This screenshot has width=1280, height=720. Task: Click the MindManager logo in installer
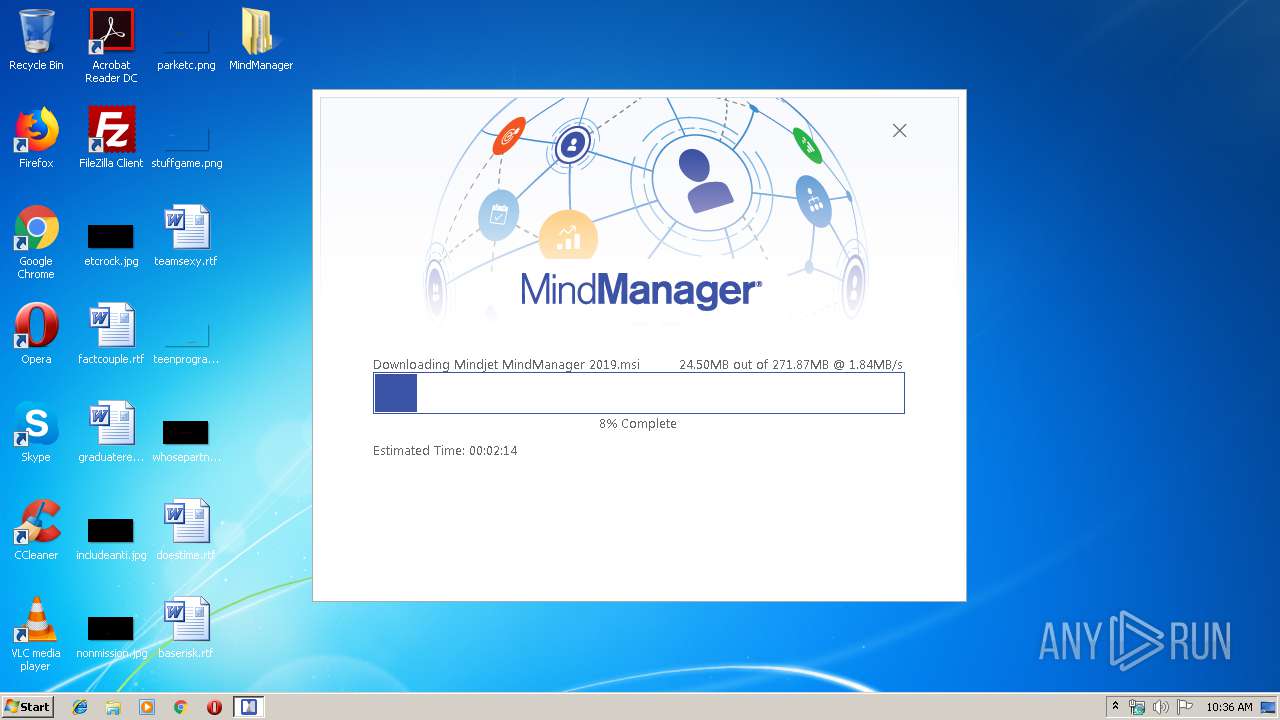641,291
